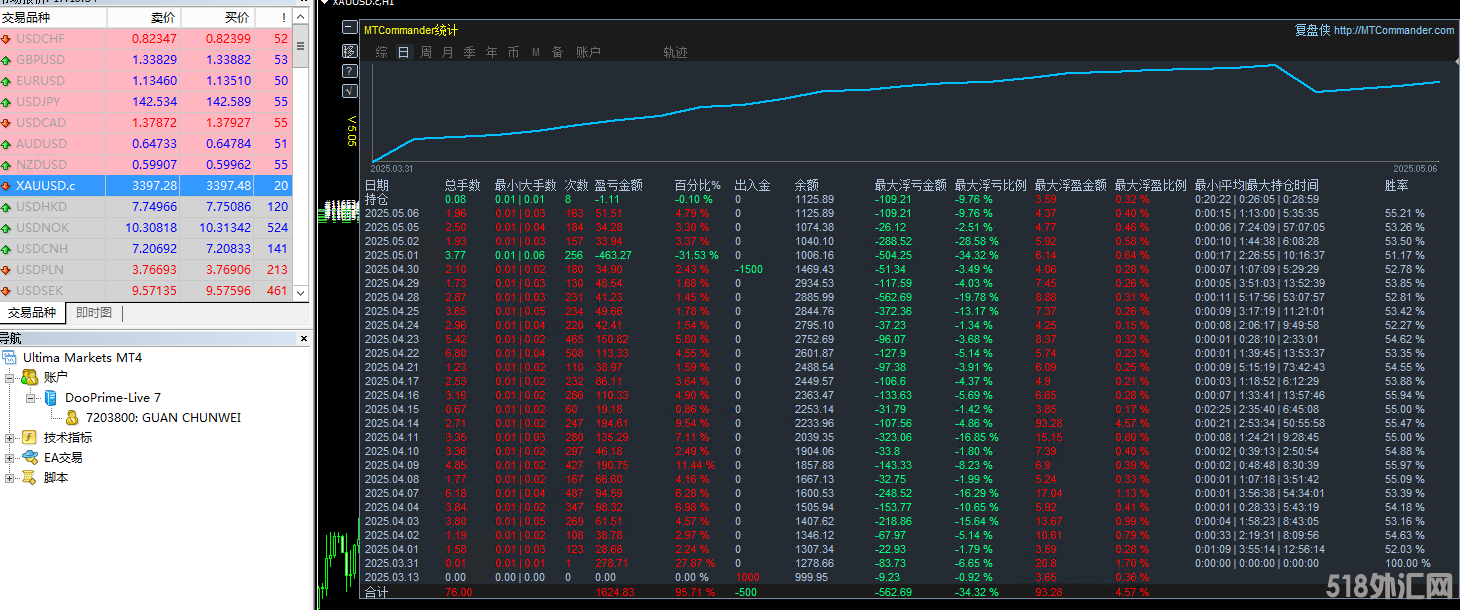The height and width of the screenshot is (610, 1460).
Task: Open the http://MTCommander.com link
Action: click(x=1394, y=30)
